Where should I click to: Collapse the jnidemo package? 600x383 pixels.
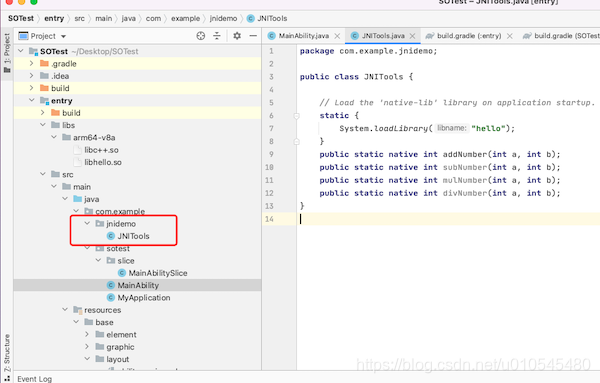(87, 223)
